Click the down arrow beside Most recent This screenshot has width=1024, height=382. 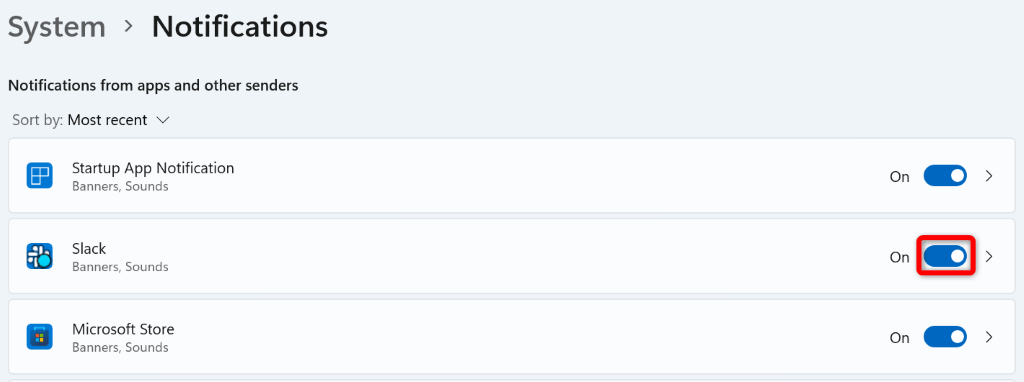point(163,120)
